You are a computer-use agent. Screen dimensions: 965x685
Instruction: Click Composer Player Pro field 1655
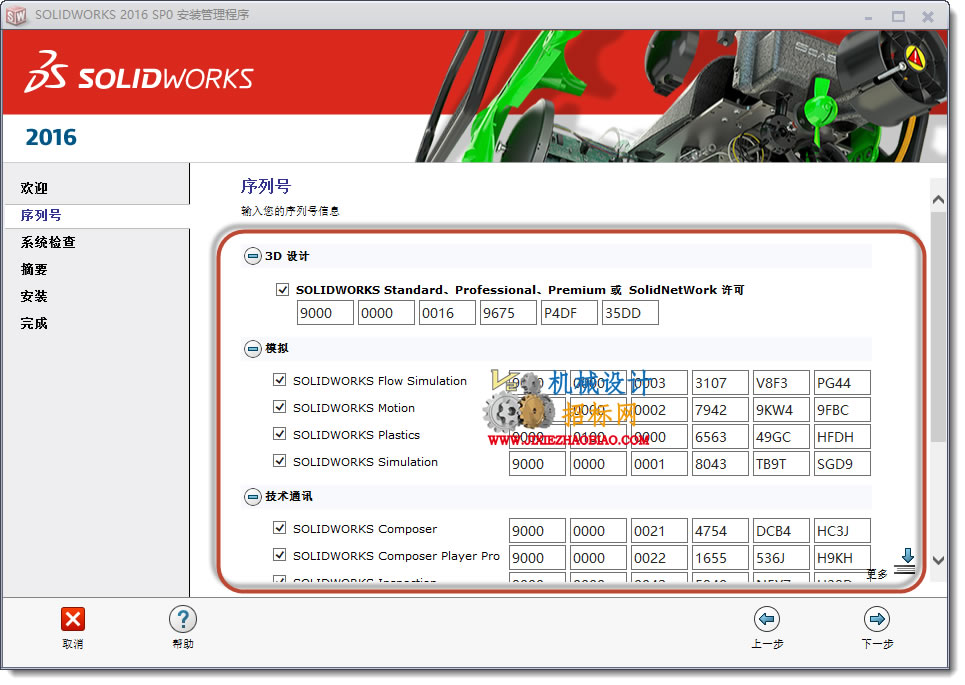[720, 558]
